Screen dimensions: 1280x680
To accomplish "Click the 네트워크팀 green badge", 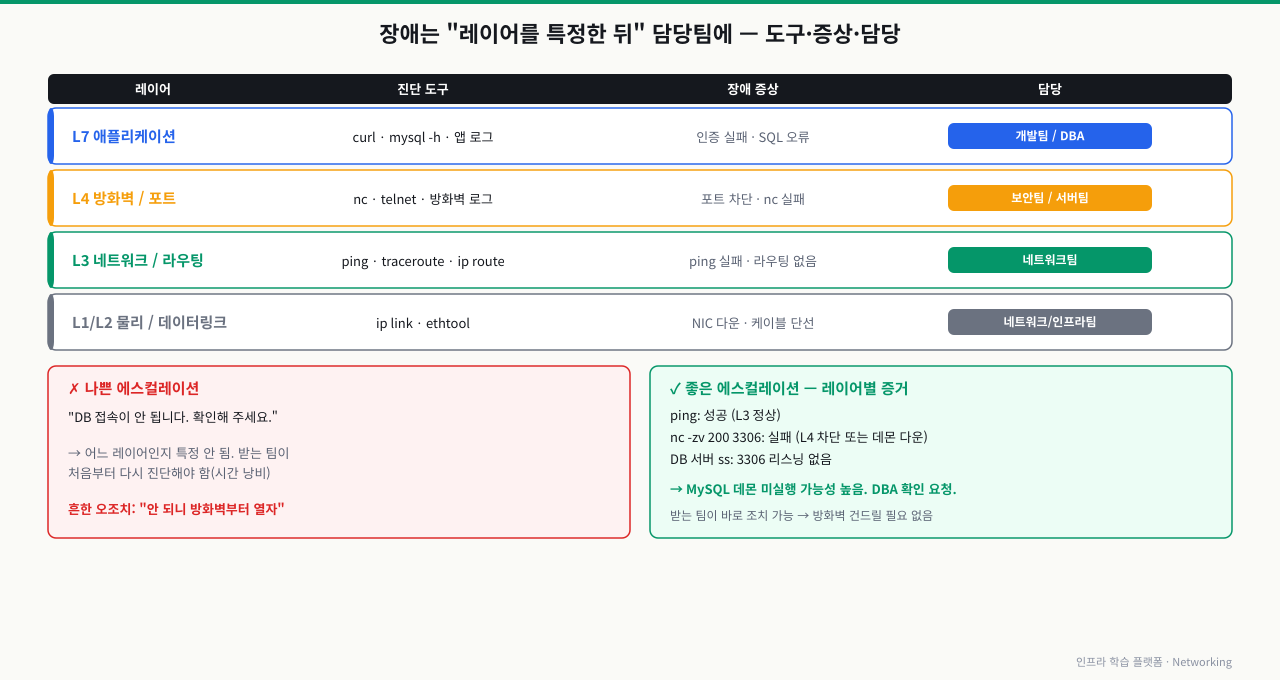I will [x=1049, y=260].
